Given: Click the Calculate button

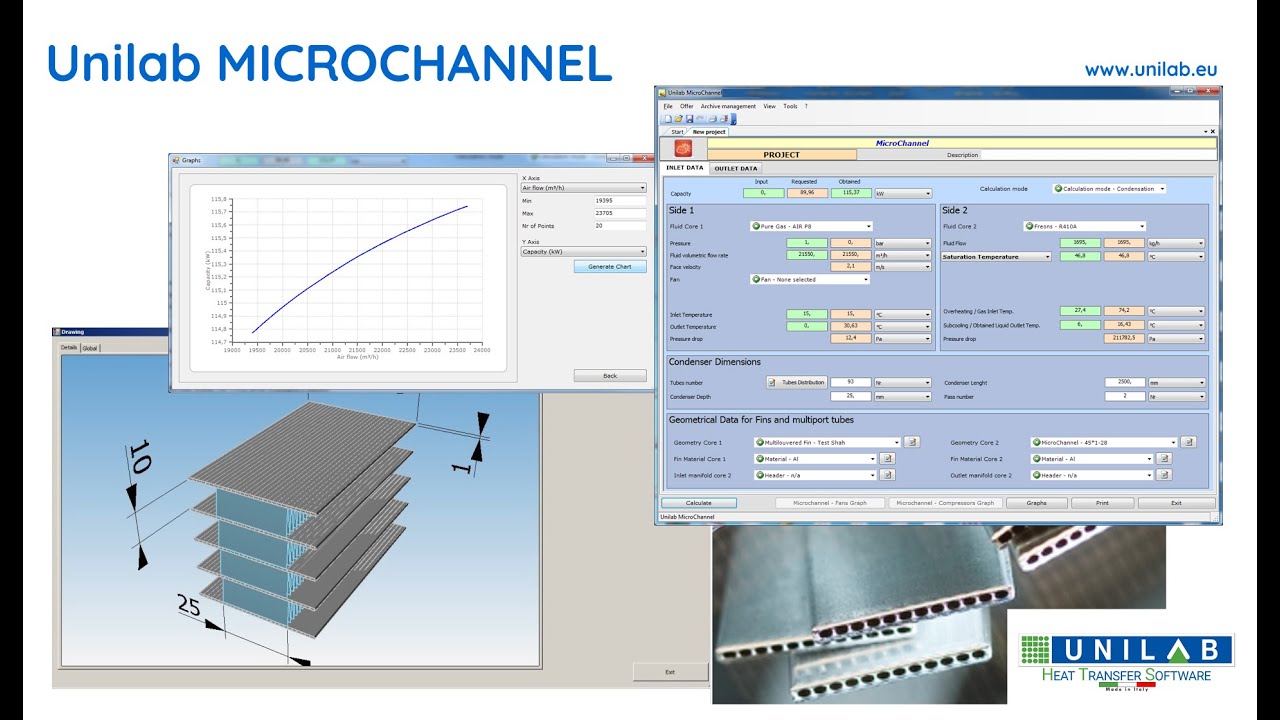Looking at the screenshot, I should coord(699,503).
